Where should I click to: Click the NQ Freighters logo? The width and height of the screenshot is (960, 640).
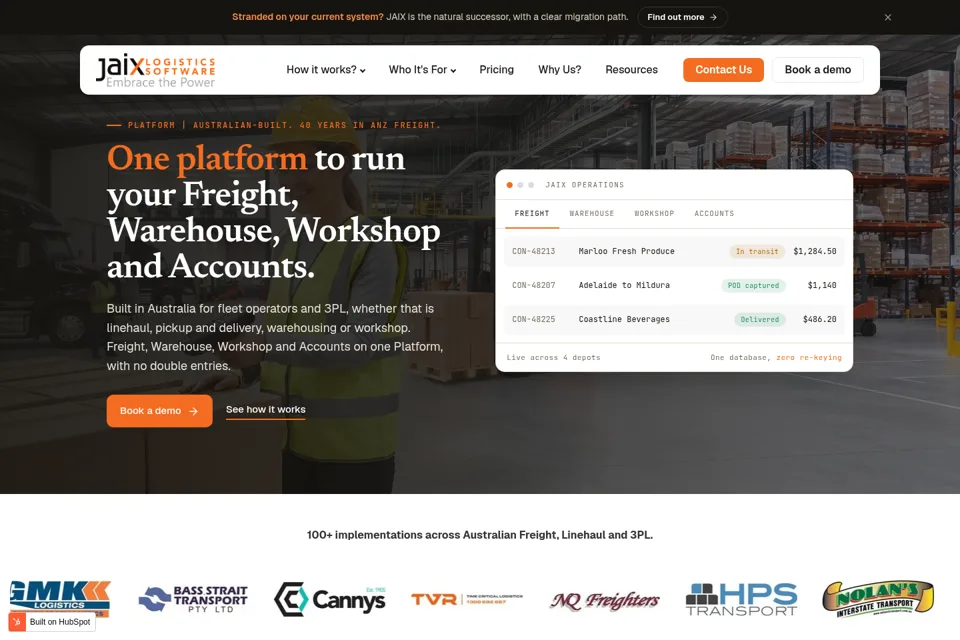(604, 601)
